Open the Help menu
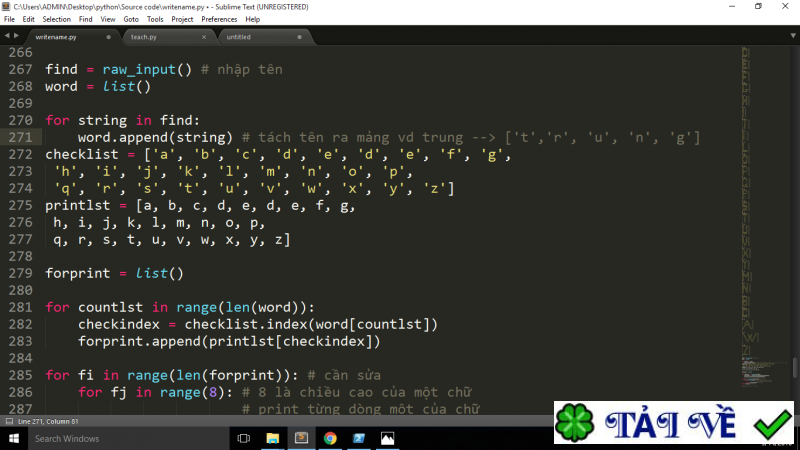The width and height of the screenshot is (800, 450). pyautogui.click(x=253, y=19)
